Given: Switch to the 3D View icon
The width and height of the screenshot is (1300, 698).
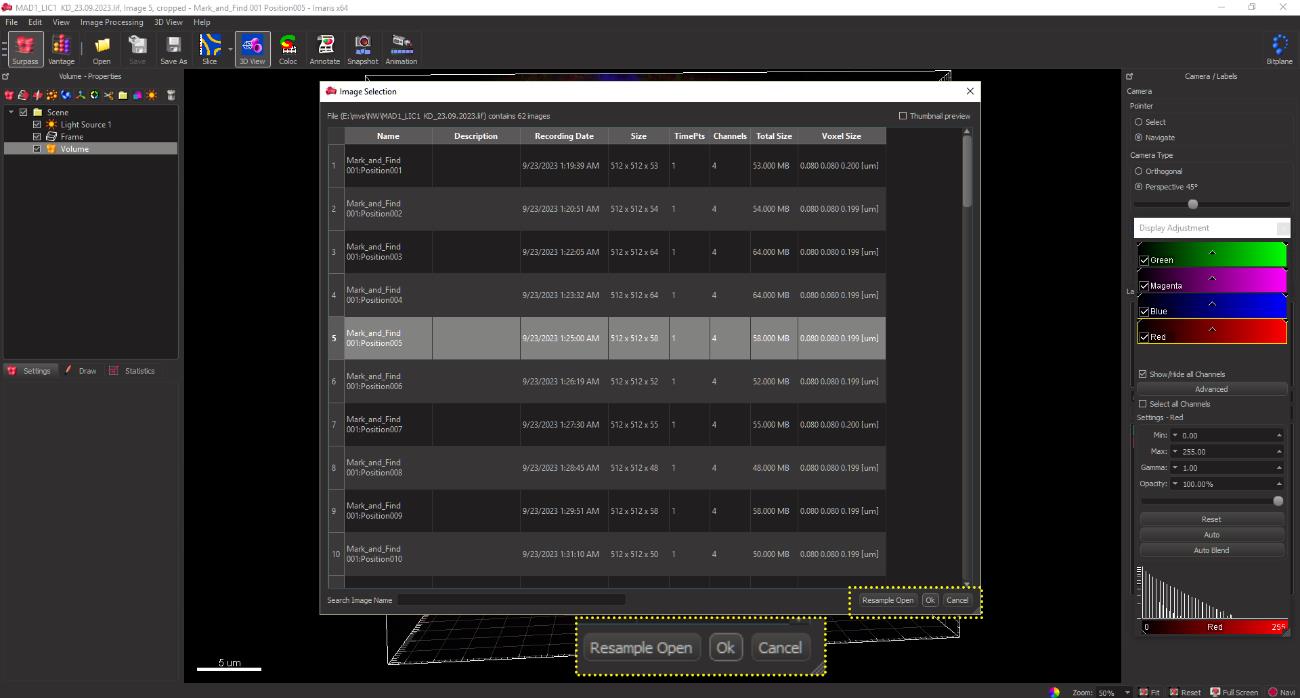Looking at the screenshot, I should (x=252, y=48).
